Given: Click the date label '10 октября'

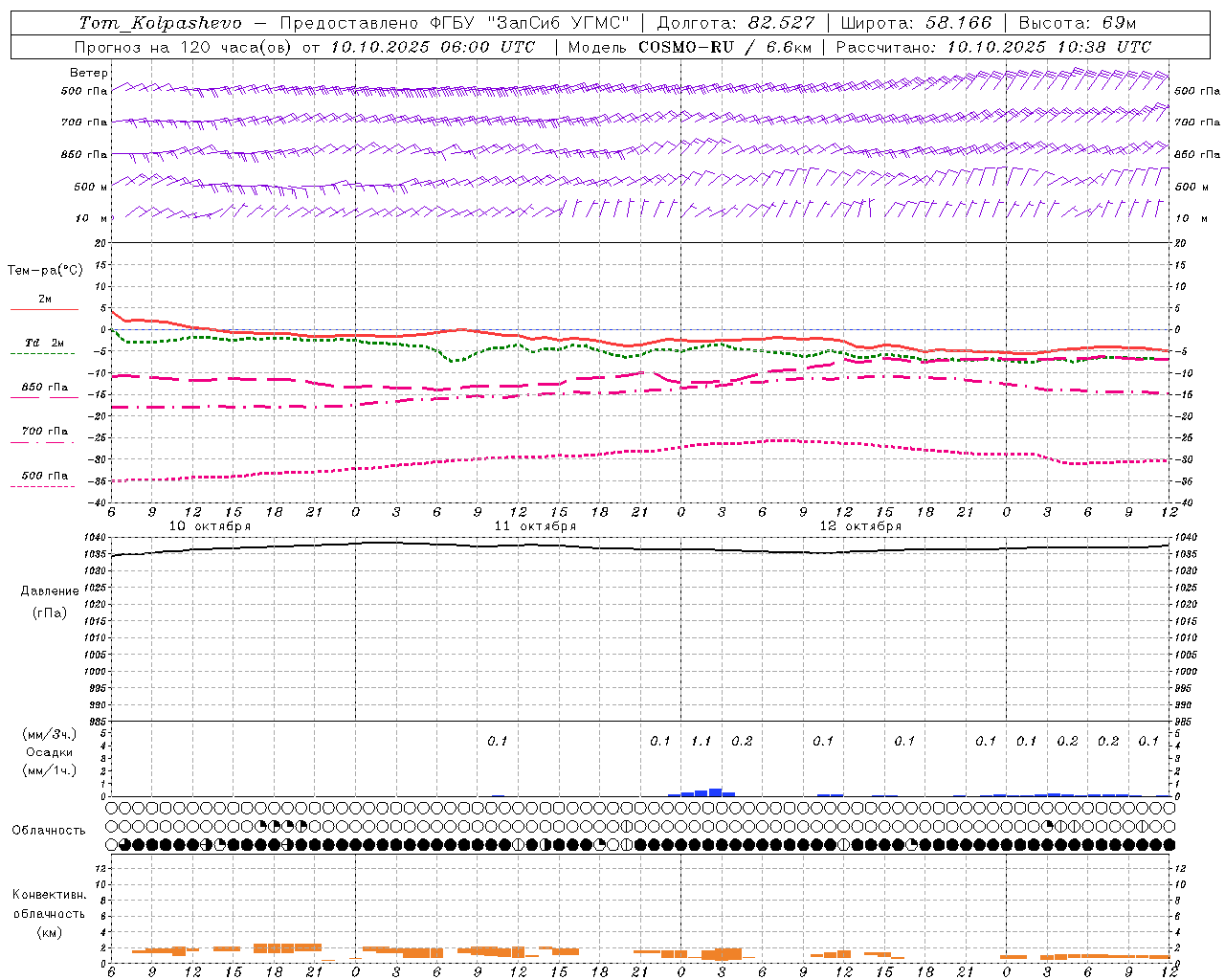Looking at the screenshot, I should (x=210, y=525).
